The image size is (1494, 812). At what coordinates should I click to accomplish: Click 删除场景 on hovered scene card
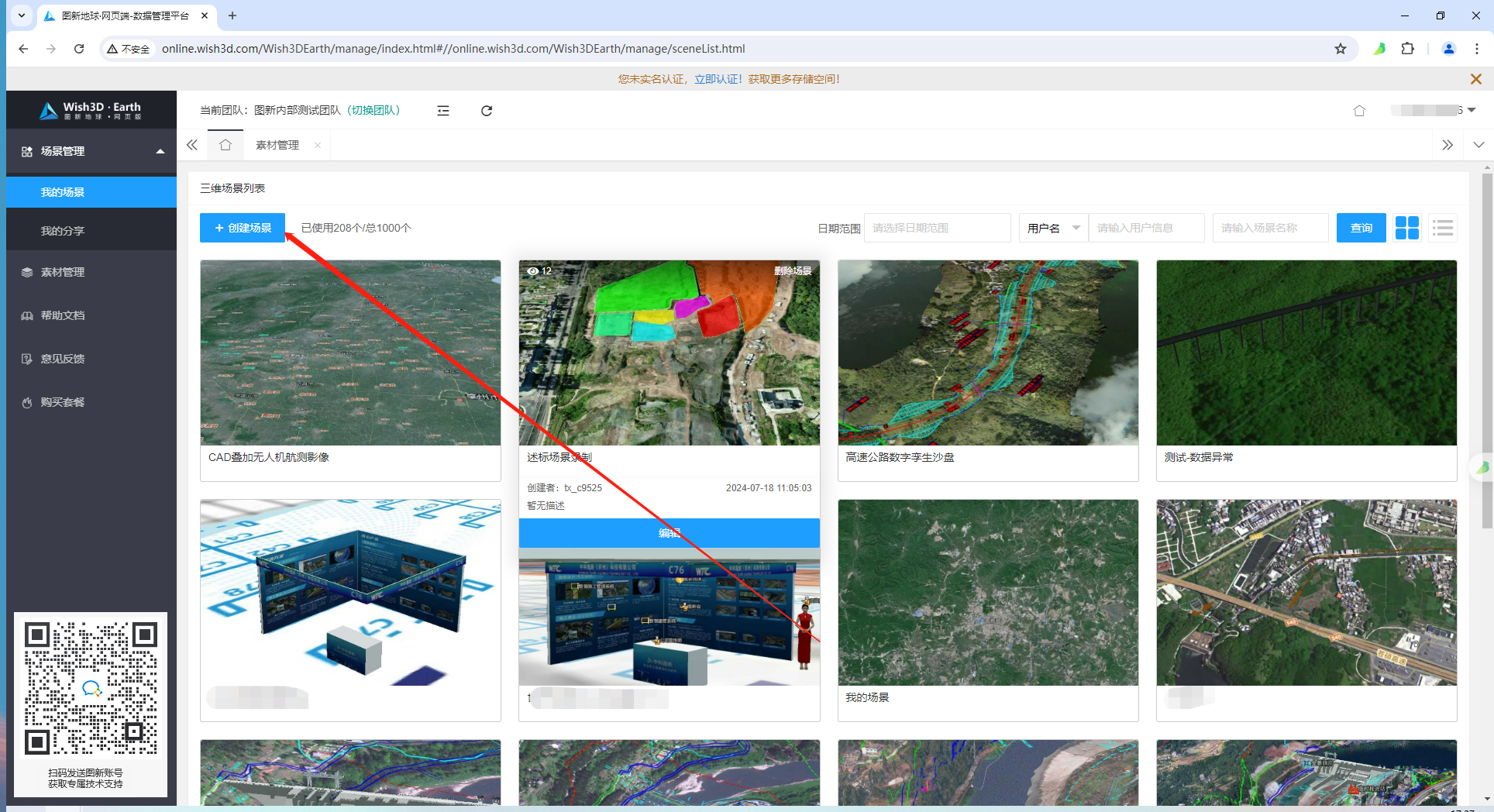pos(793,271)
